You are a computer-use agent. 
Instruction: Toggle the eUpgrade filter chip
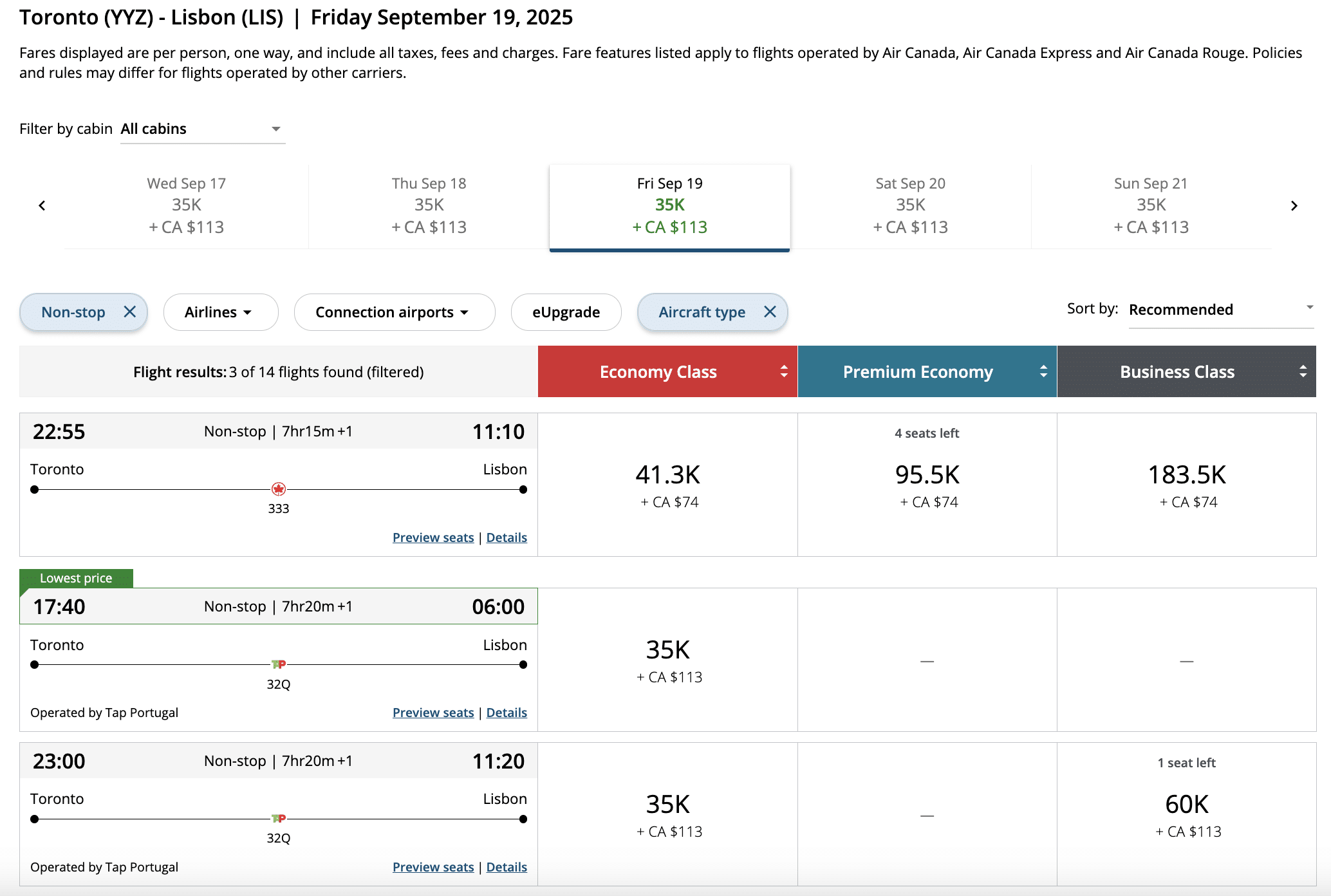point(566,312)
